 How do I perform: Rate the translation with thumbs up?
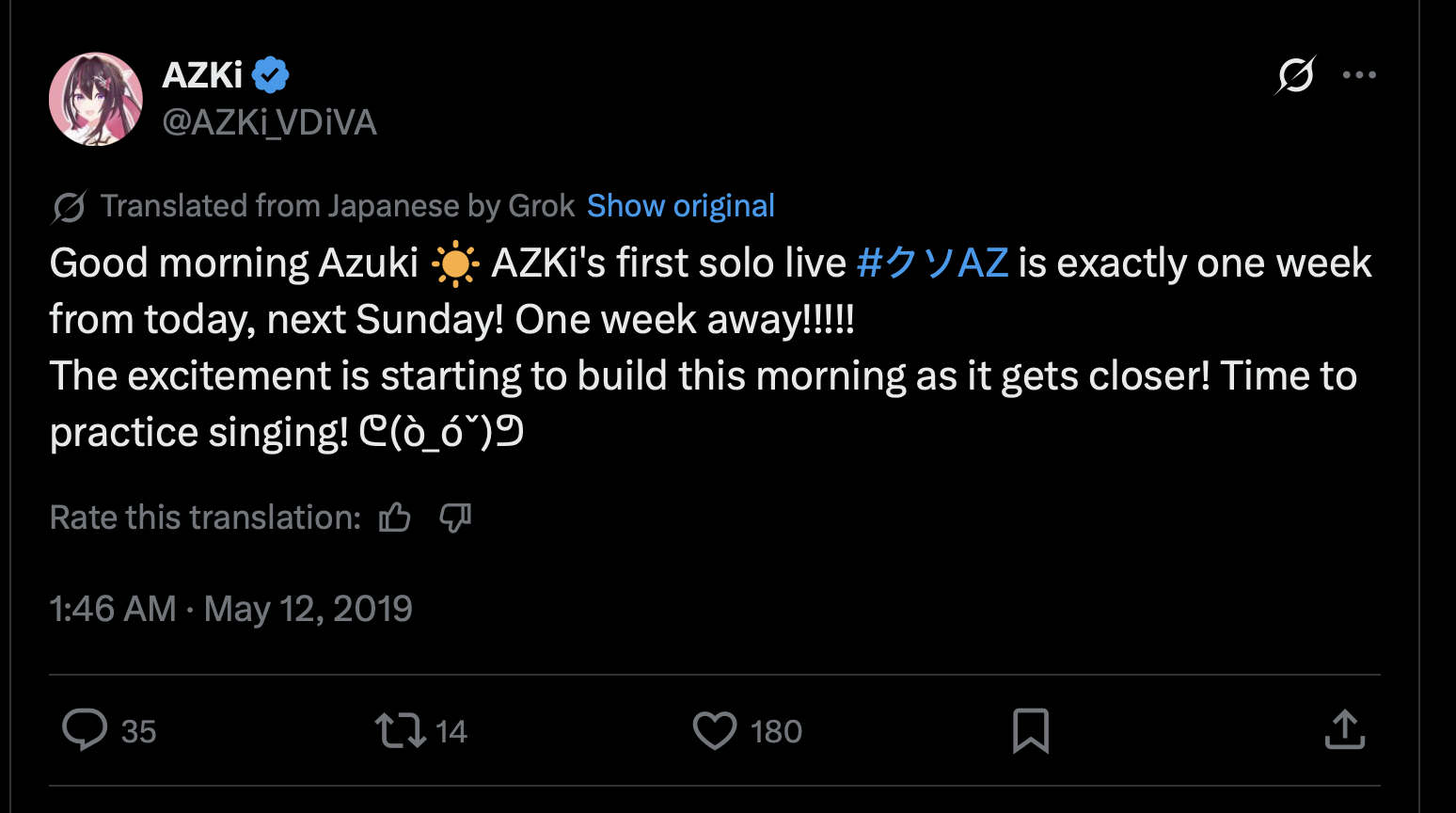click(x=395, y=518)
